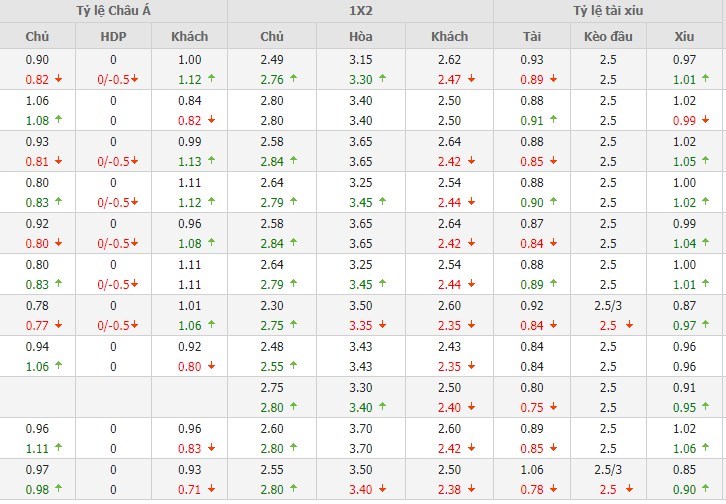This screenshot has width=726, height=504.
Task: Click the red down arrow beside 2.40
Action: pos(471,407)
